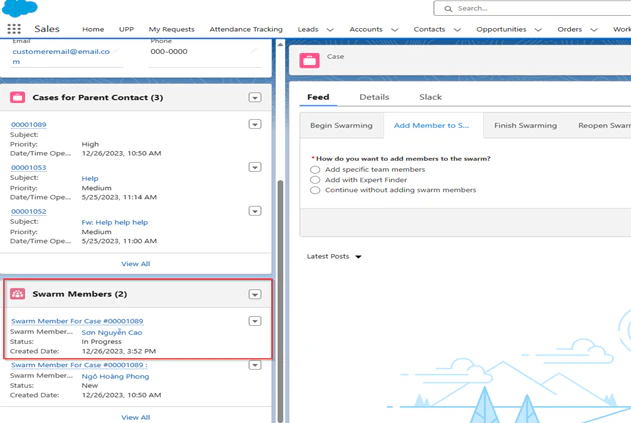The width and height of the screenshot is (631, 423).
Task: Click the Salesforce cloud logo
Action: [x=19, y=8]
